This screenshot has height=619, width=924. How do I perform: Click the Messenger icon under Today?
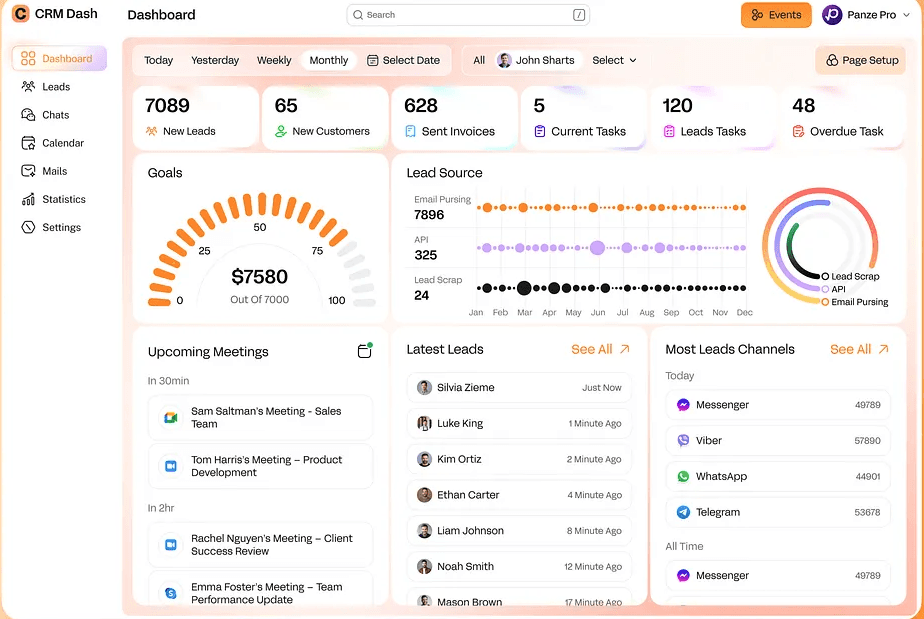pyautogui.click(x=683, y=405)
